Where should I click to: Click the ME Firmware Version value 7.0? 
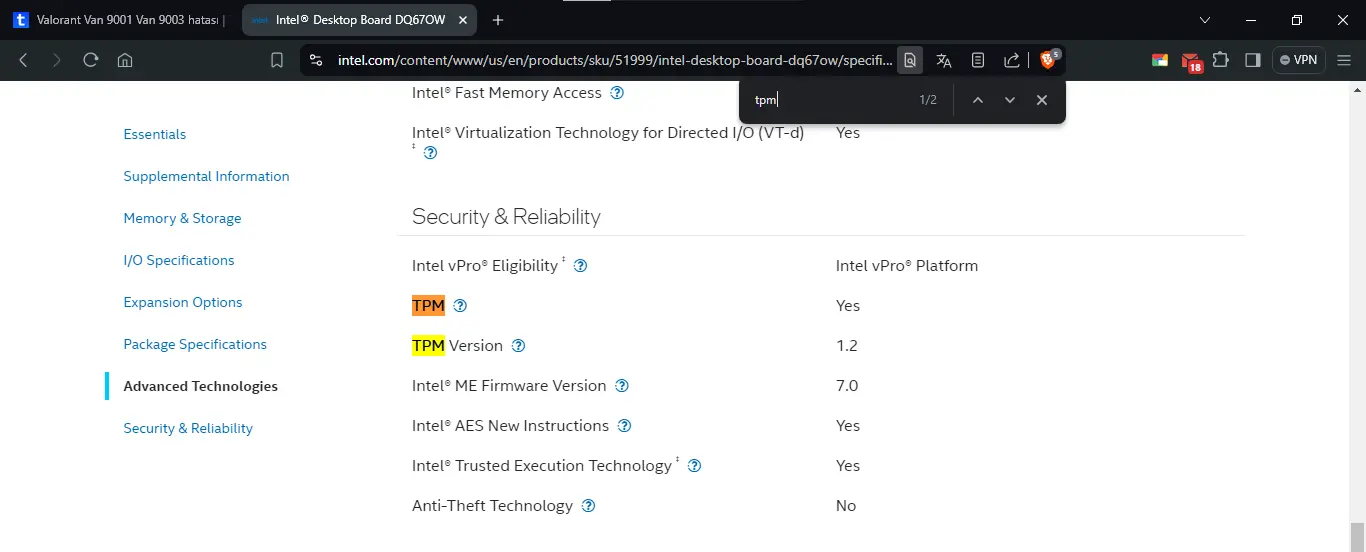click(x=847, y=386)
